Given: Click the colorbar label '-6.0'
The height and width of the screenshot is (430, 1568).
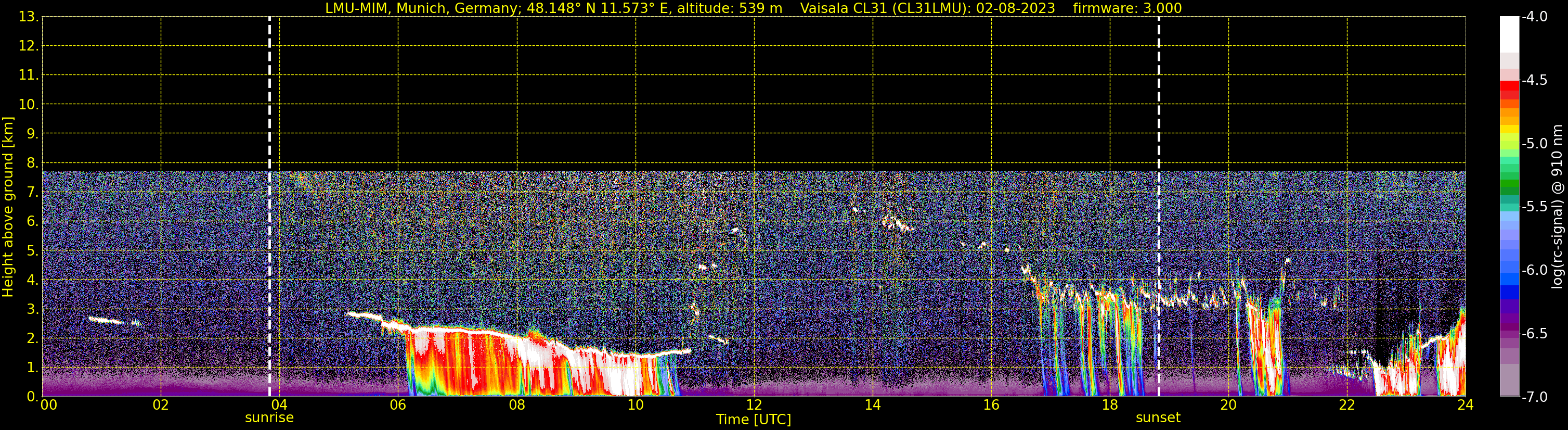Looking at the screenshot, I should click(x=1534, y=270).
